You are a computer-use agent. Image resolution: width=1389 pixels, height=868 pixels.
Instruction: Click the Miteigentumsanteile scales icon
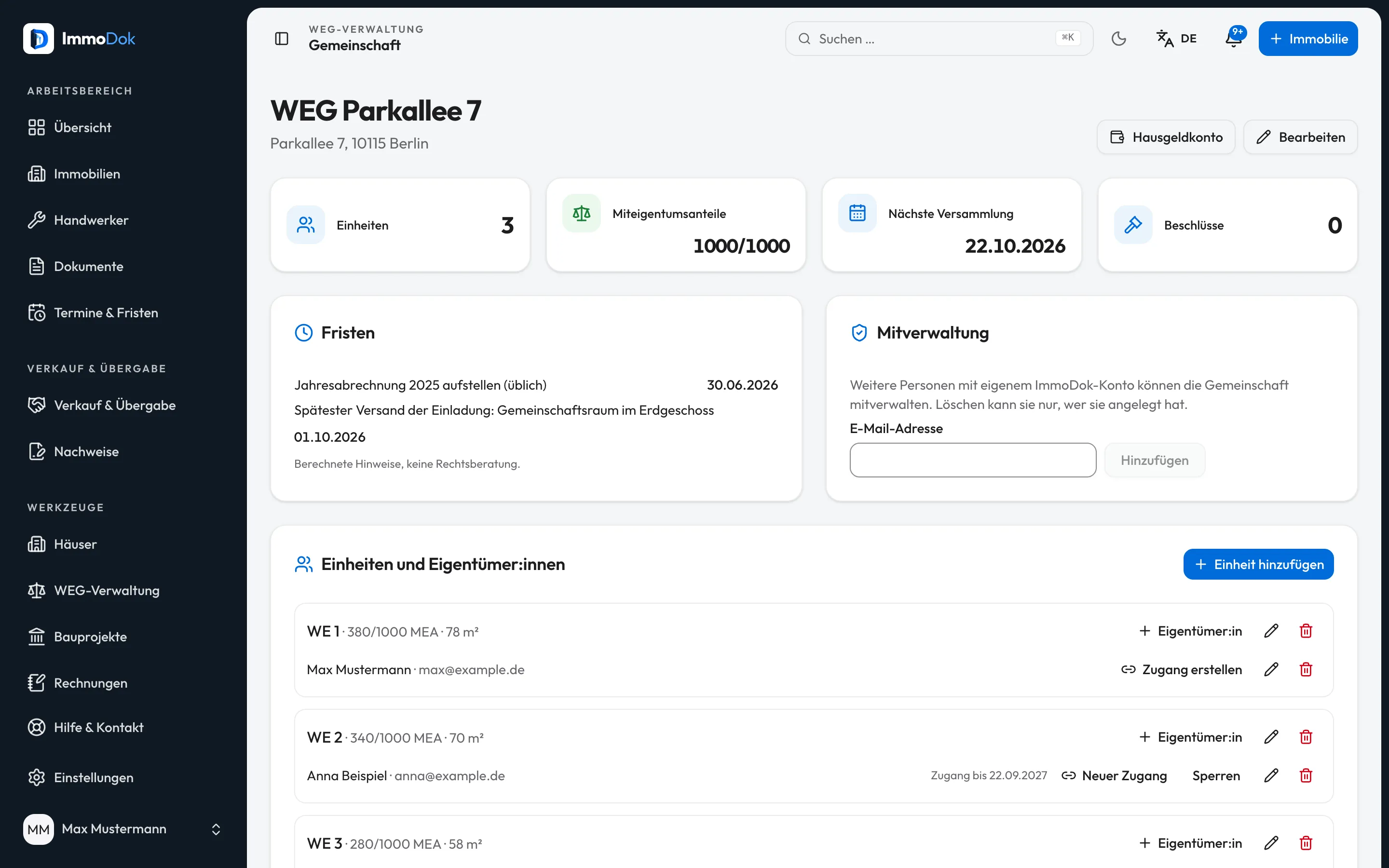(x=582, y=214)
